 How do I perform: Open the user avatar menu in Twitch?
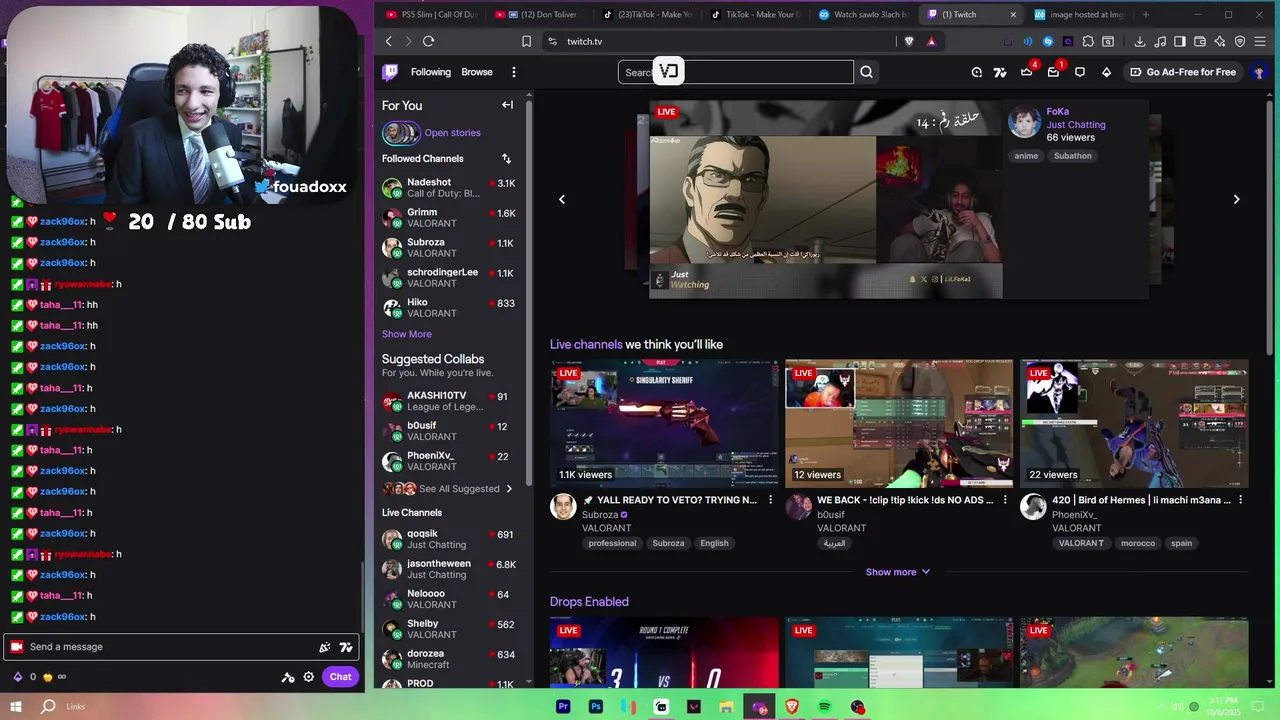pyautogui.click(x=1259, y=72)
